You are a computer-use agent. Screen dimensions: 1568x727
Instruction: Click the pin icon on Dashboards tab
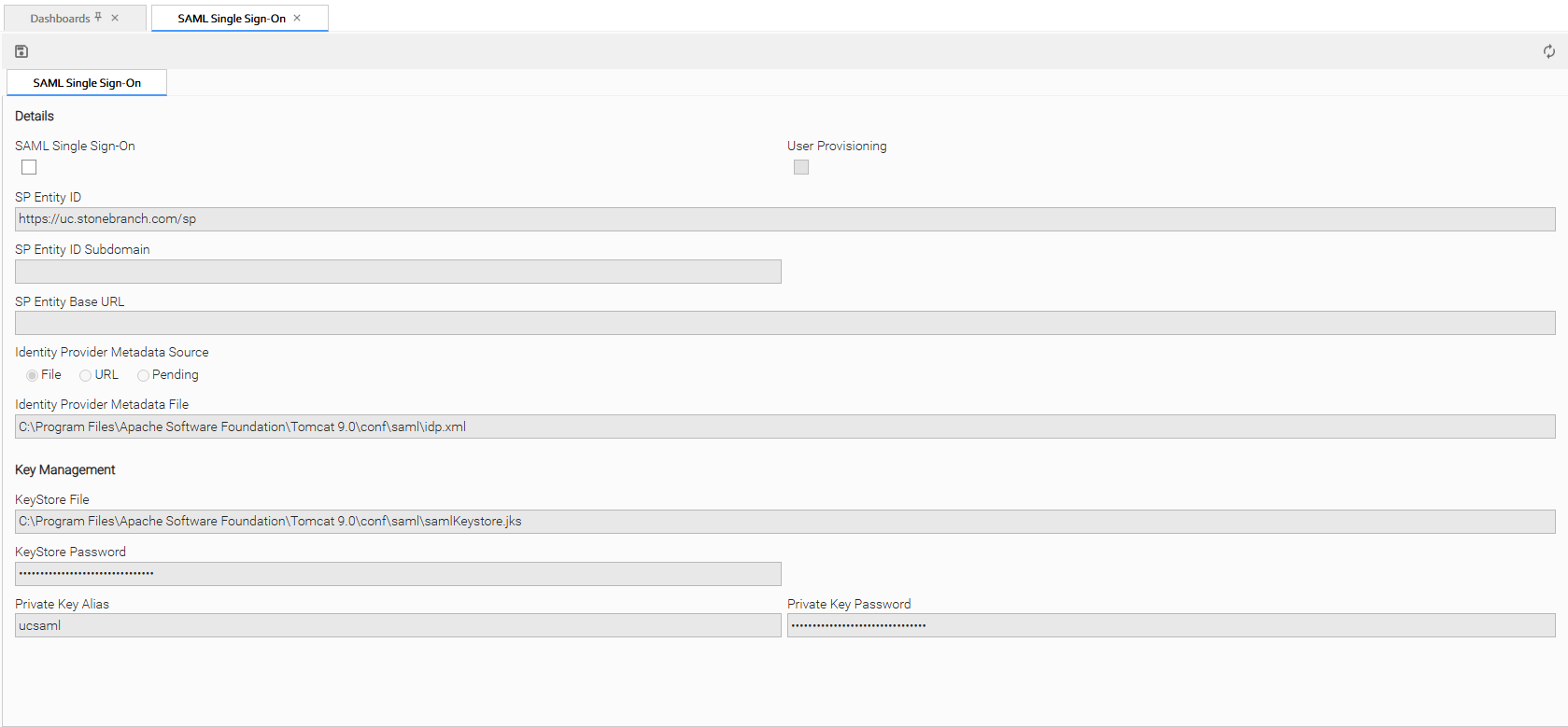click(x=98, y=18)
